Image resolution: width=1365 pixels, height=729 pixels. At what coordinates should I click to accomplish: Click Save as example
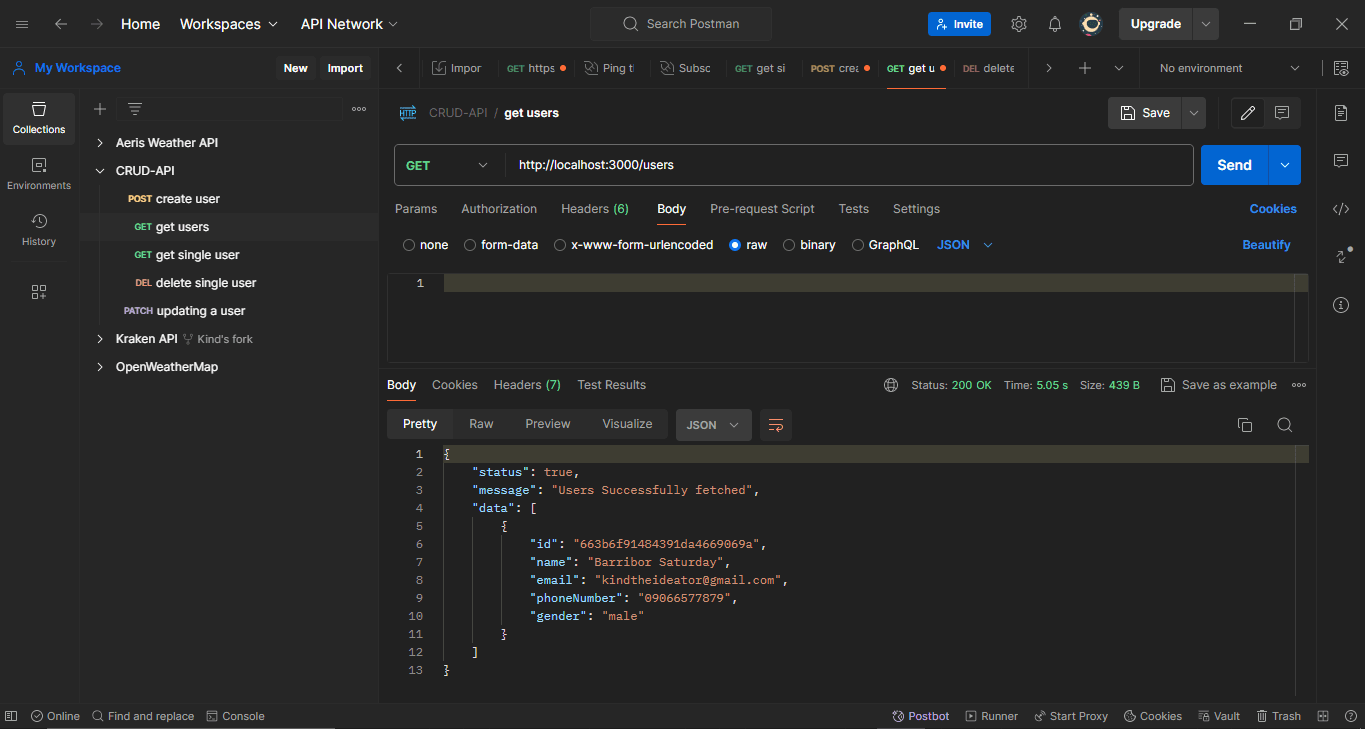click(x=1218, y=385)
